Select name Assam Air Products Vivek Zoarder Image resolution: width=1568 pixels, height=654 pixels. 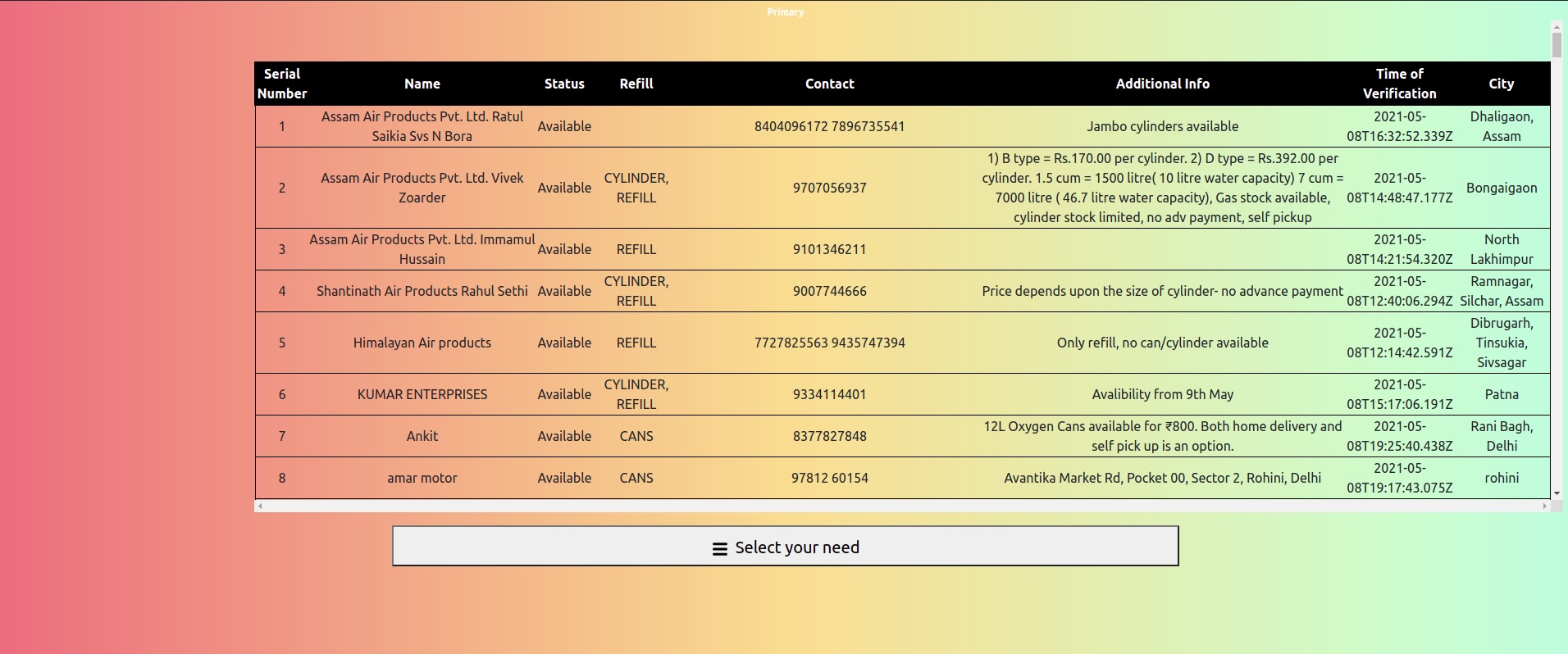click(x=422, y=188)
